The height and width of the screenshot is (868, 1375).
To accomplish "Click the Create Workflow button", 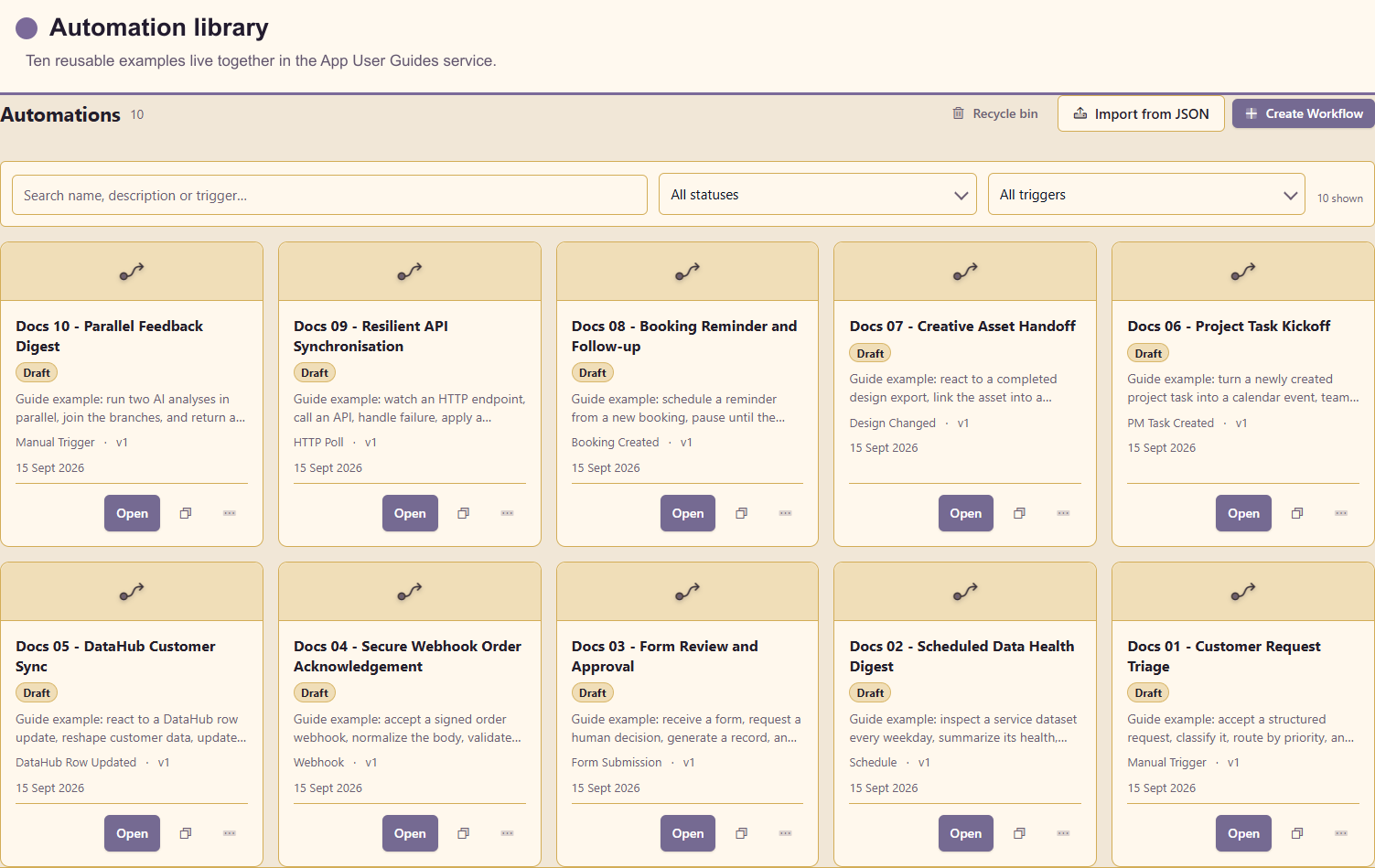I will (x=1304, y=113).
